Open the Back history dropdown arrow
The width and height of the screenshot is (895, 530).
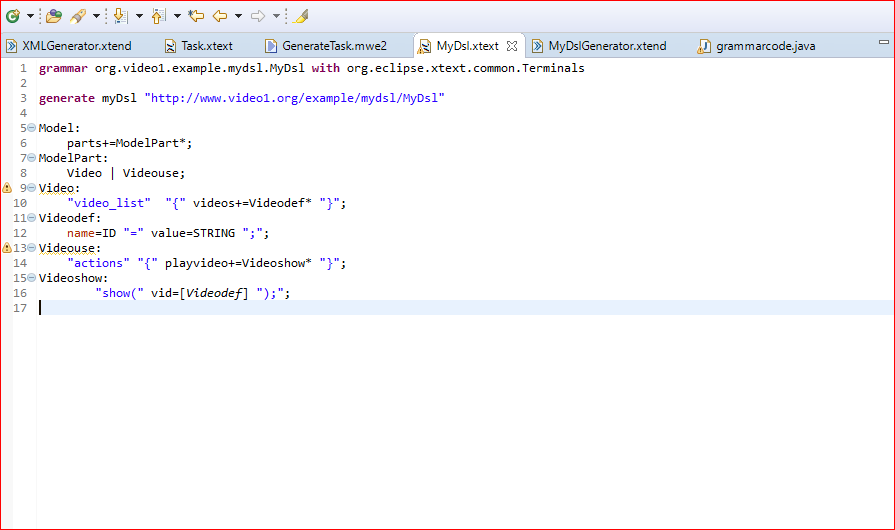pyautogui.click(x=239, y=17)
